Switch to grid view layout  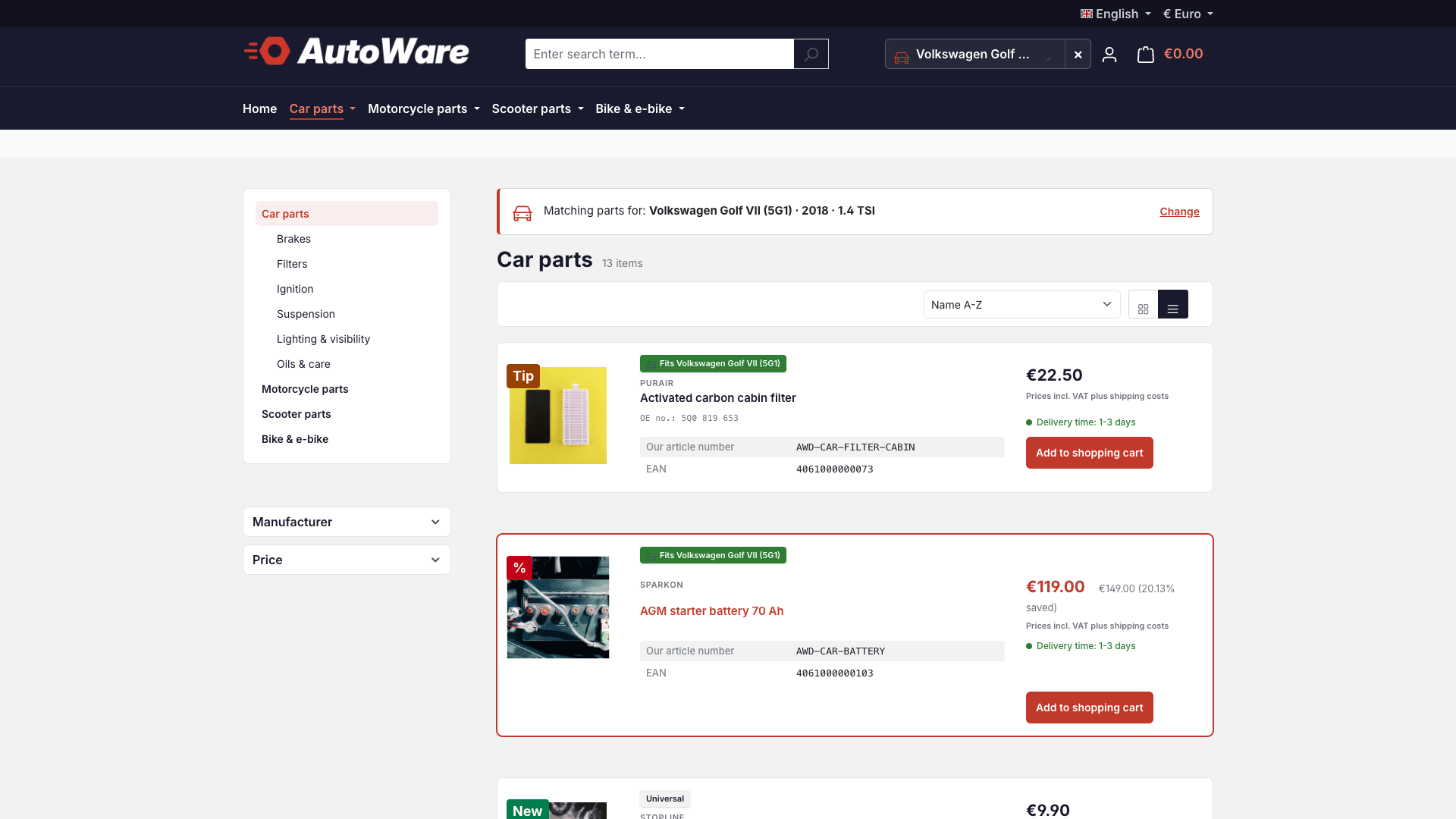click(1143, 305)
